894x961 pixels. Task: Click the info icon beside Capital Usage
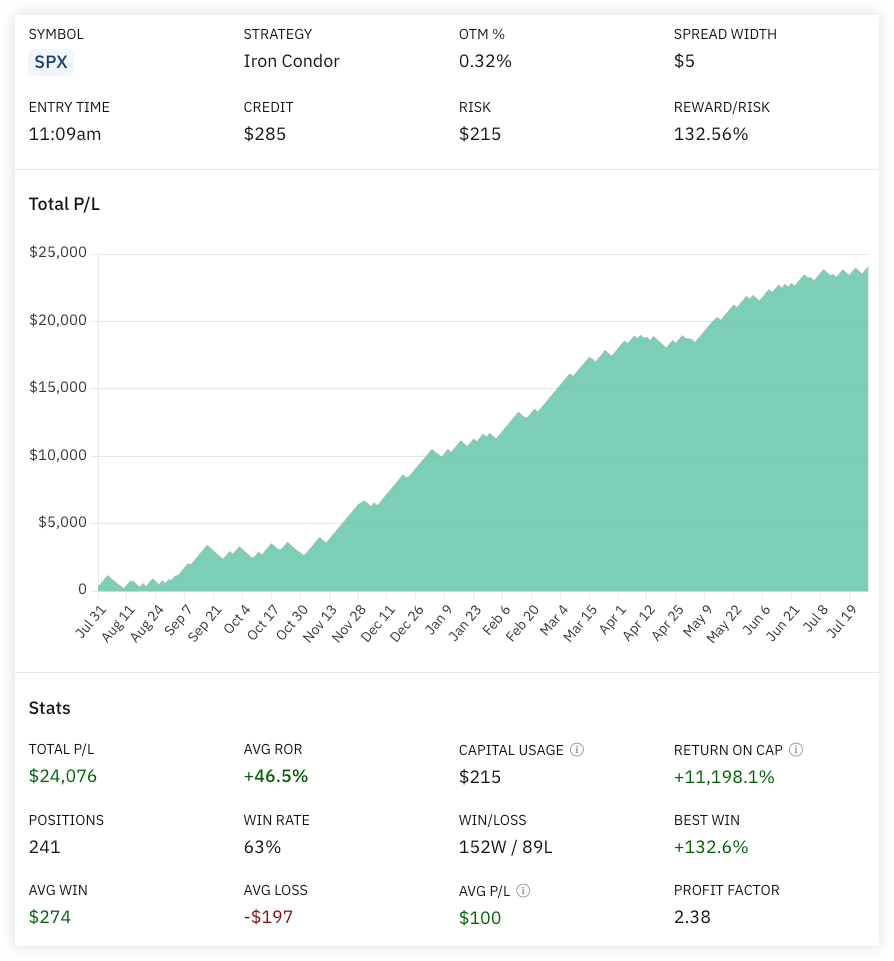pyautogui.click(x=577, y=750)
